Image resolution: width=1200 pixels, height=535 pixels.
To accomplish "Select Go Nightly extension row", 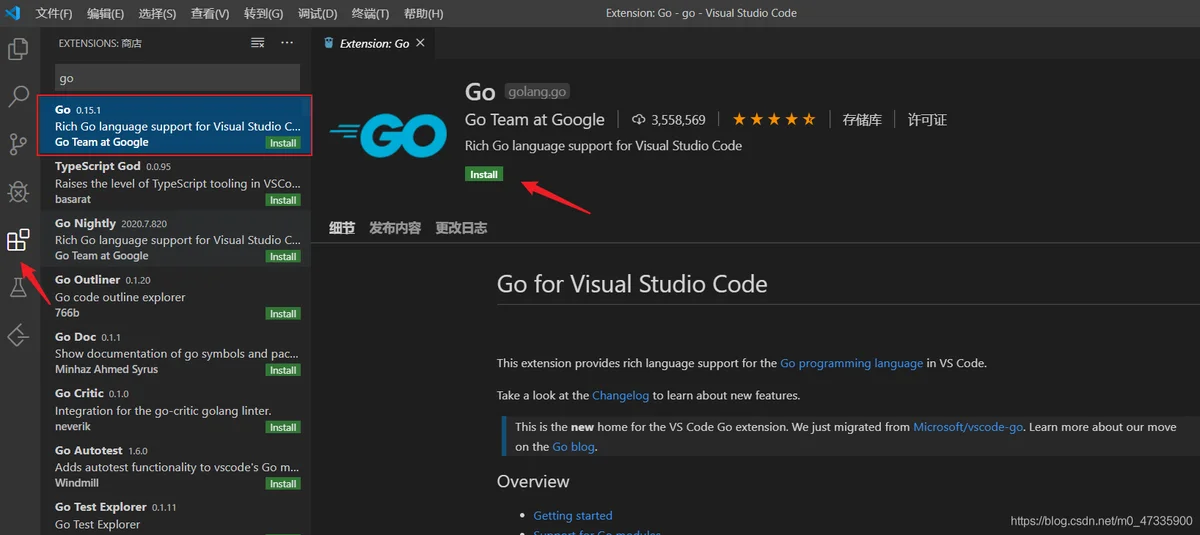I will [175, 240].
